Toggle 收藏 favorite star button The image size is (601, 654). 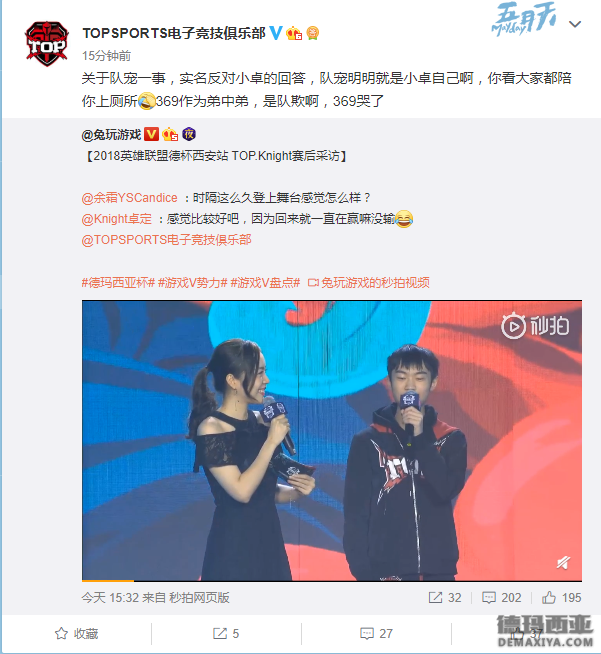[76, 634]
